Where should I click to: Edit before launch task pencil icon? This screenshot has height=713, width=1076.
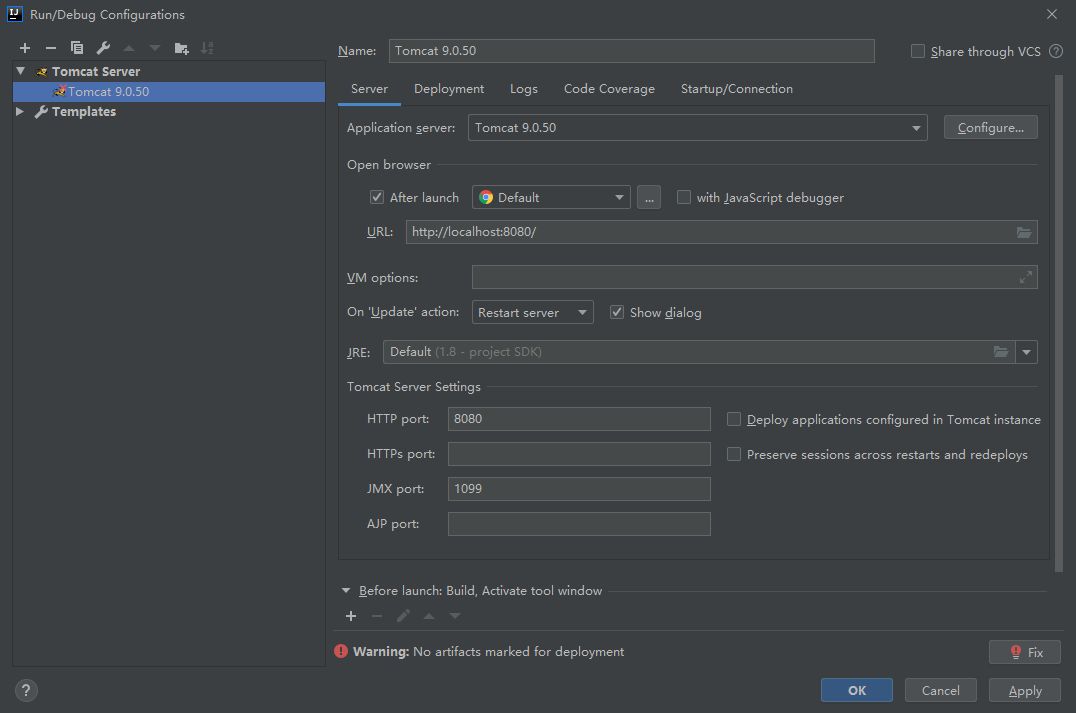pos(403,616)
